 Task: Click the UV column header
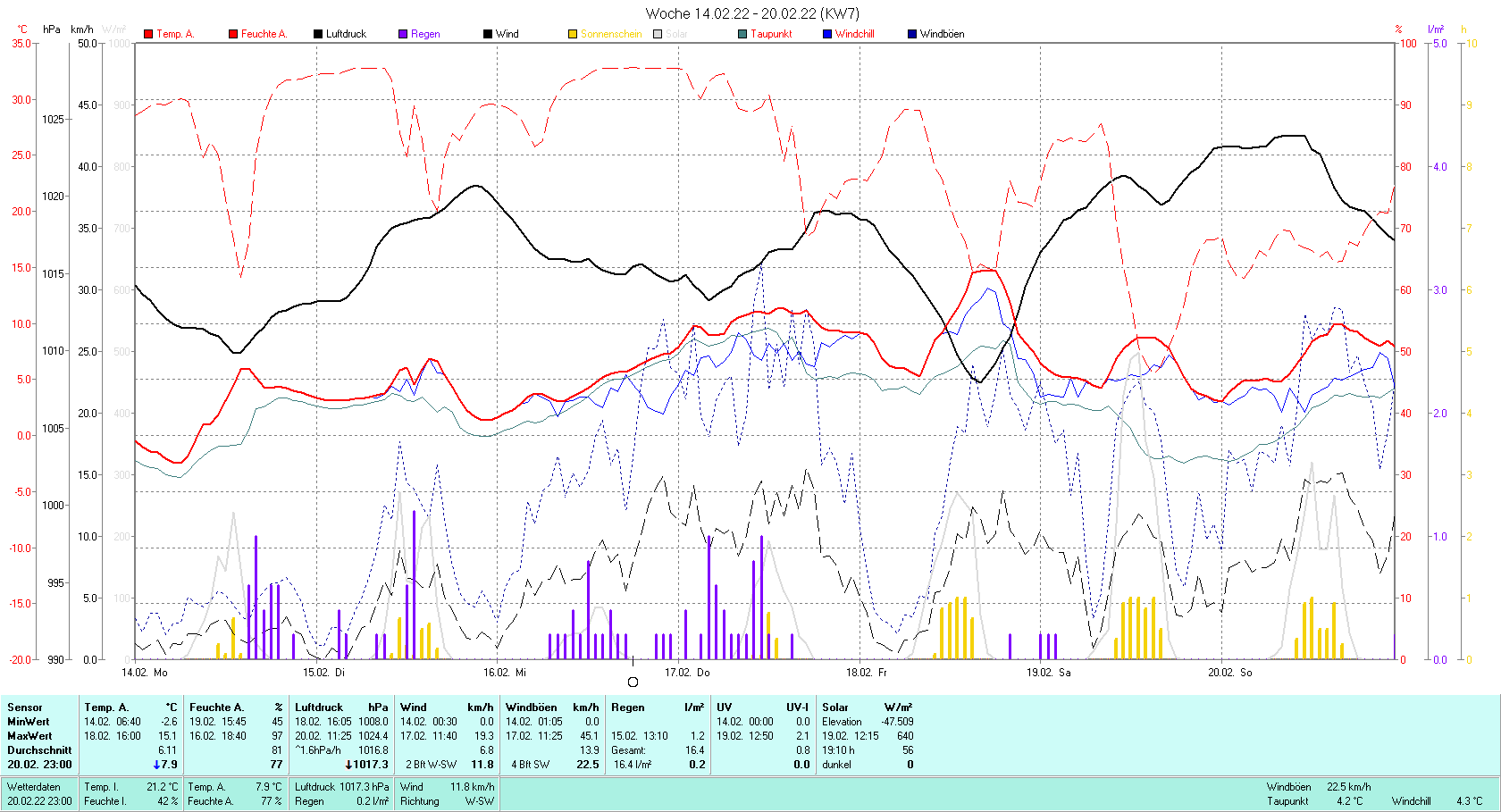pyautogui.click(x=724, y=707)
